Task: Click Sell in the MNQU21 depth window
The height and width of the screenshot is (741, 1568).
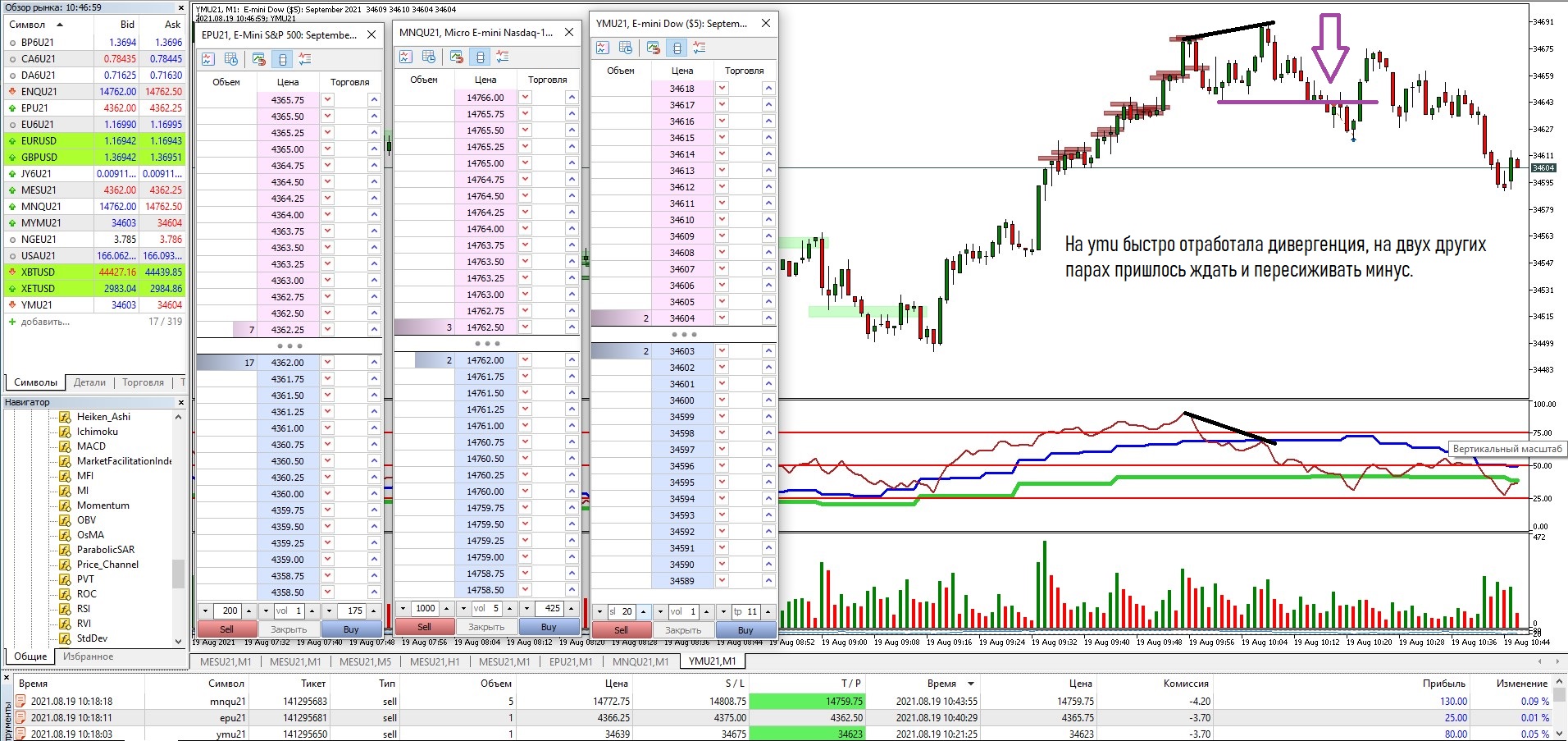Action: pos(424,627)
